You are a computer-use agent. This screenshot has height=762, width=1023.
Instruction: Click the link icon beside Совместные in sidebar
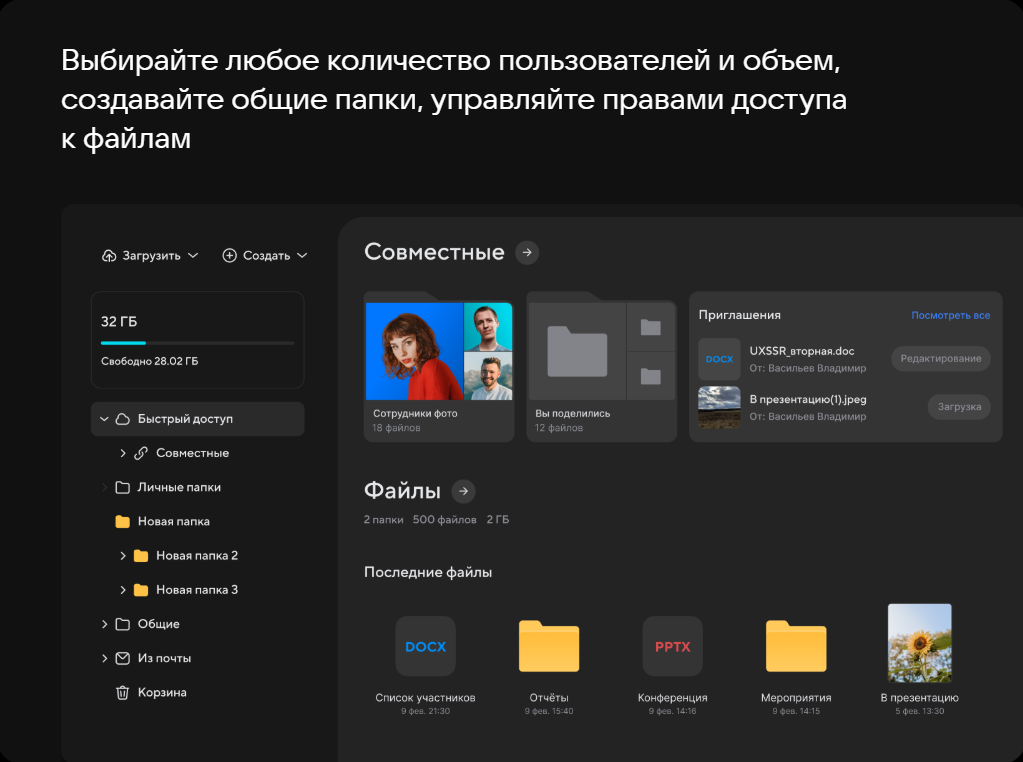click(x=141, y=453)
